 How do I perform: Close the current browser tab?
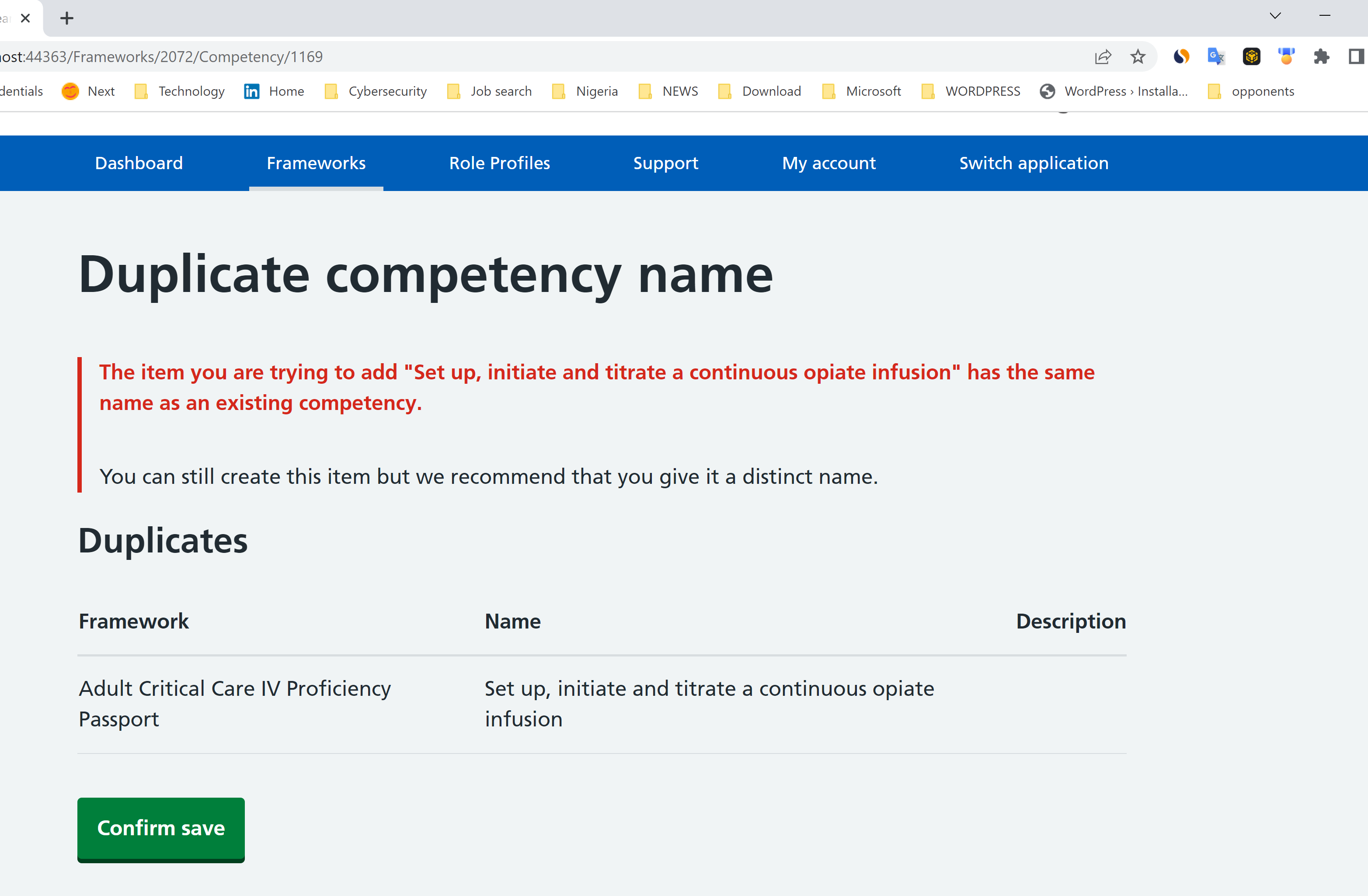25,18
